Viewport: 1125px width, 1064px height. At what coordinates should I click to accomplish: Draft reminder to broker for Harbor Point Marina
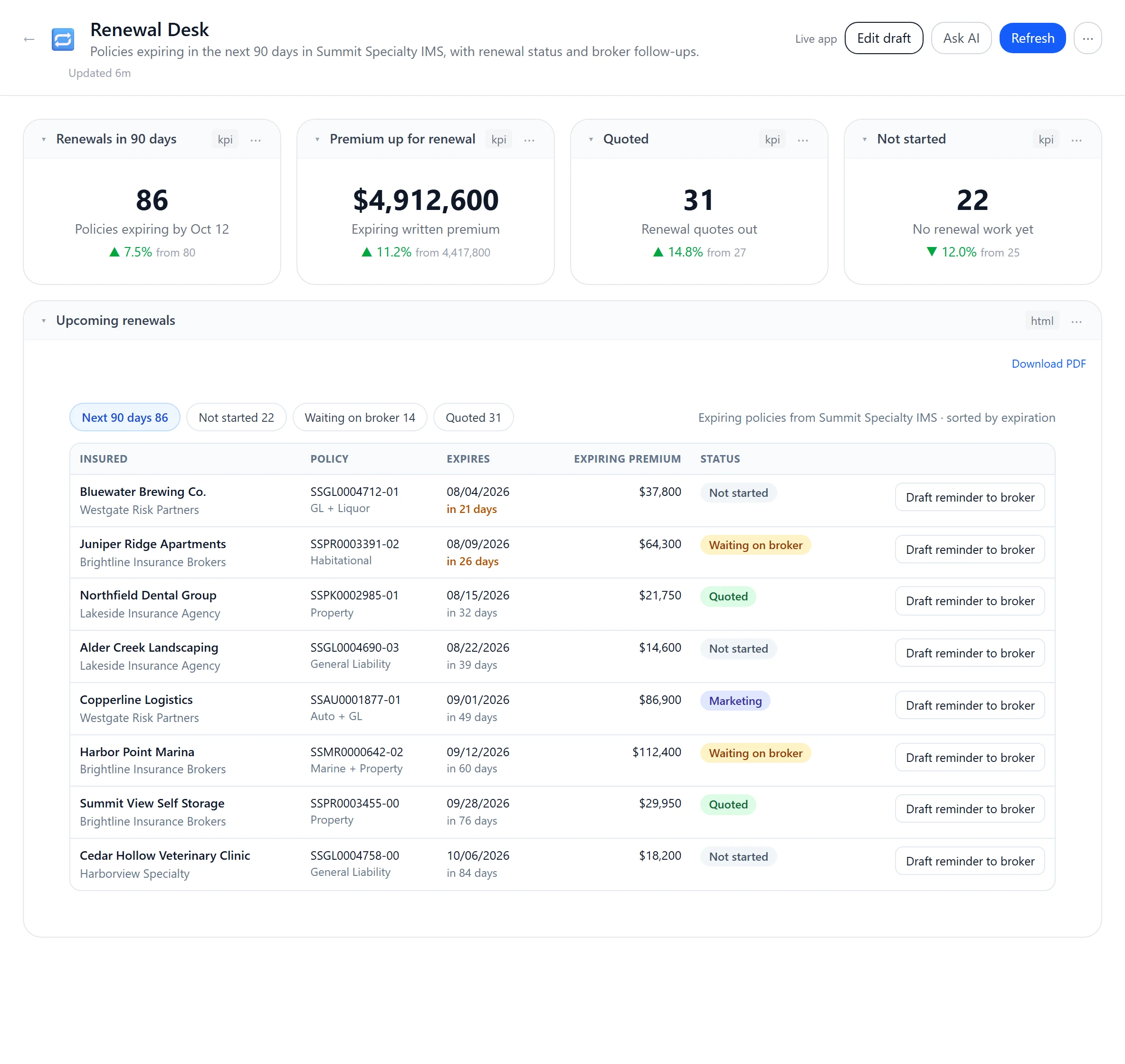pyautogui.click(x=970, y=757)
